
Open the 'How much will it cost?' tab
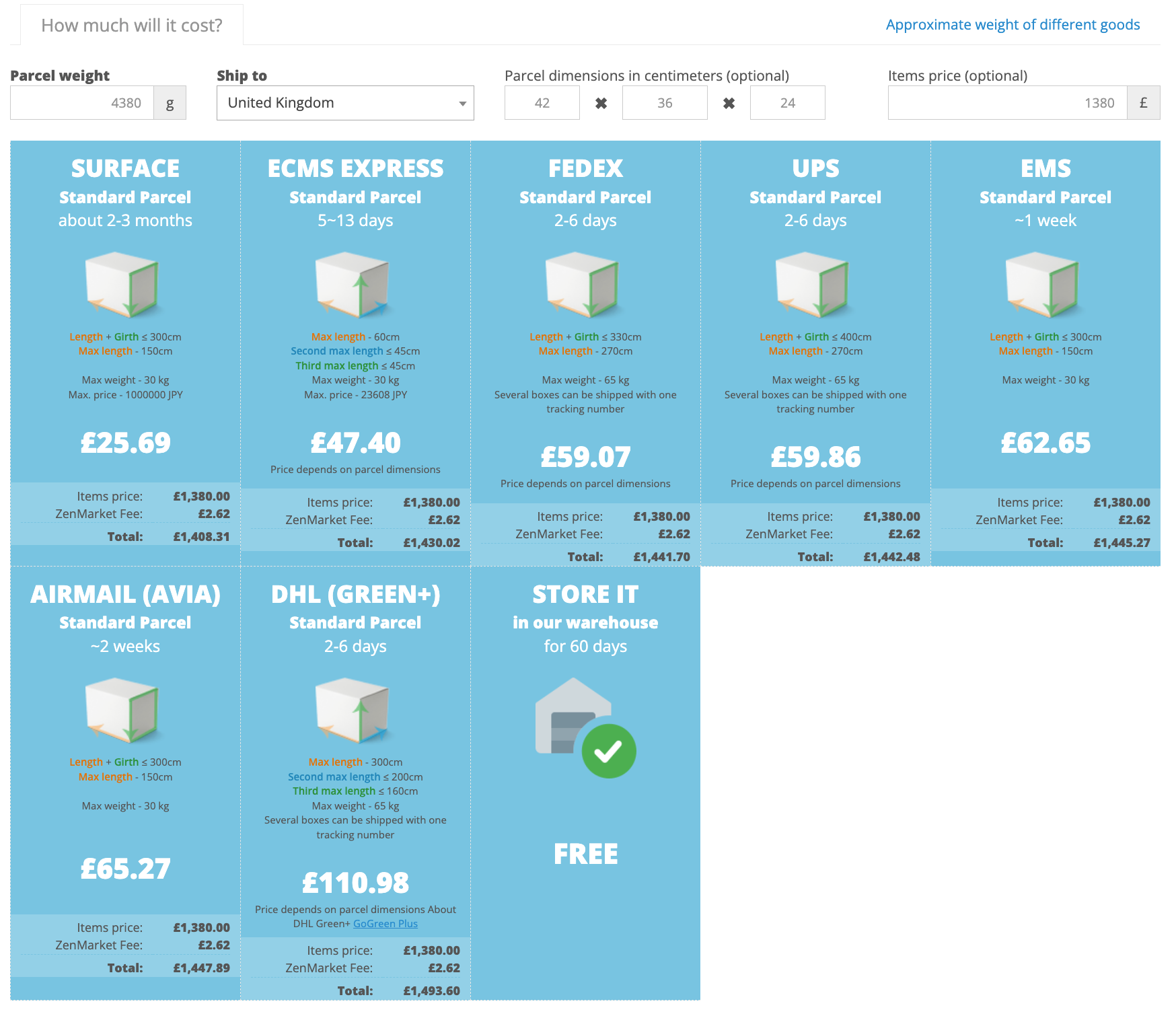(x=132, y=26)
